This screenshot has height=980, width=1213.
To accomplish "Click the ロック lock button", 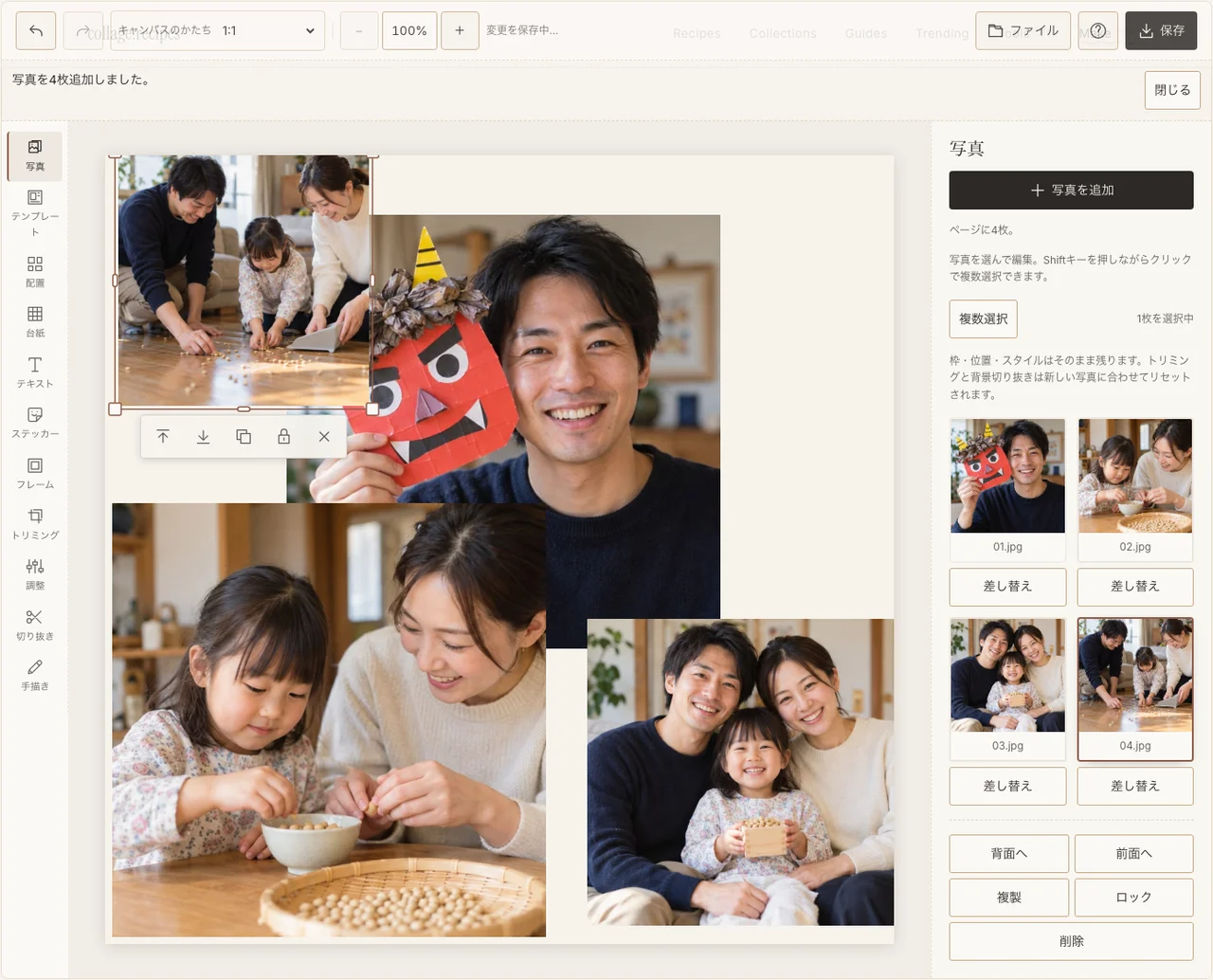I will pos(1134,898).
